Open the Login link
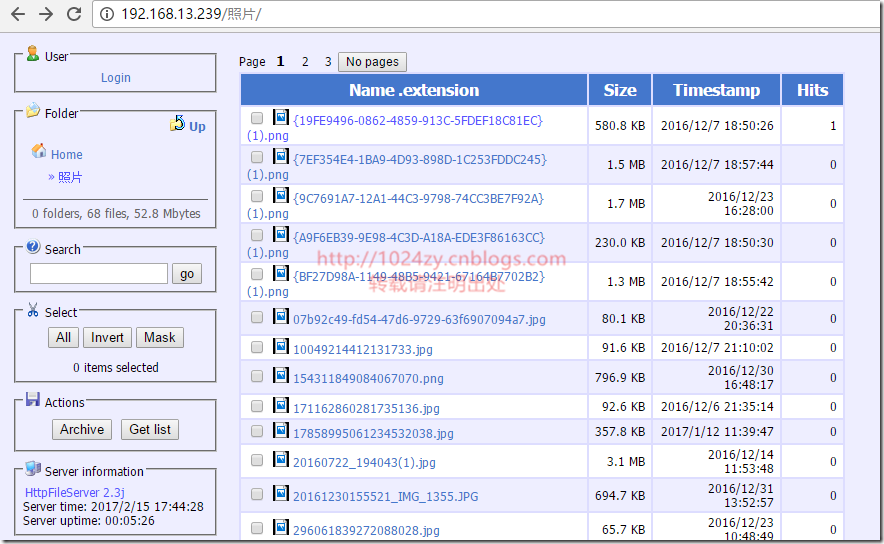 [116, 78]
